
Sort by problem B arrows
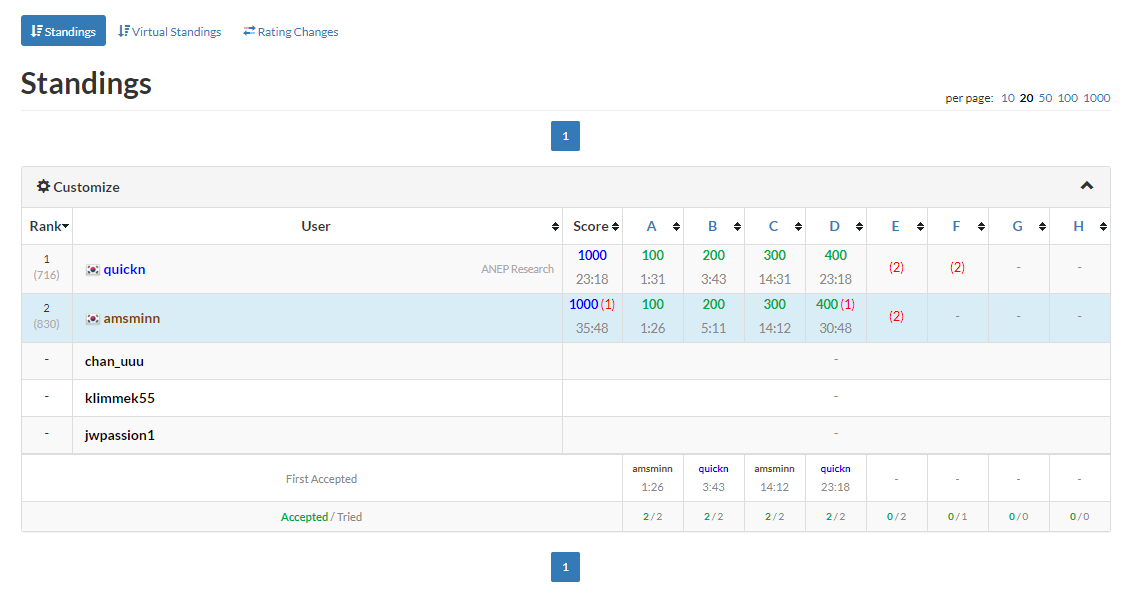(738, 227)
